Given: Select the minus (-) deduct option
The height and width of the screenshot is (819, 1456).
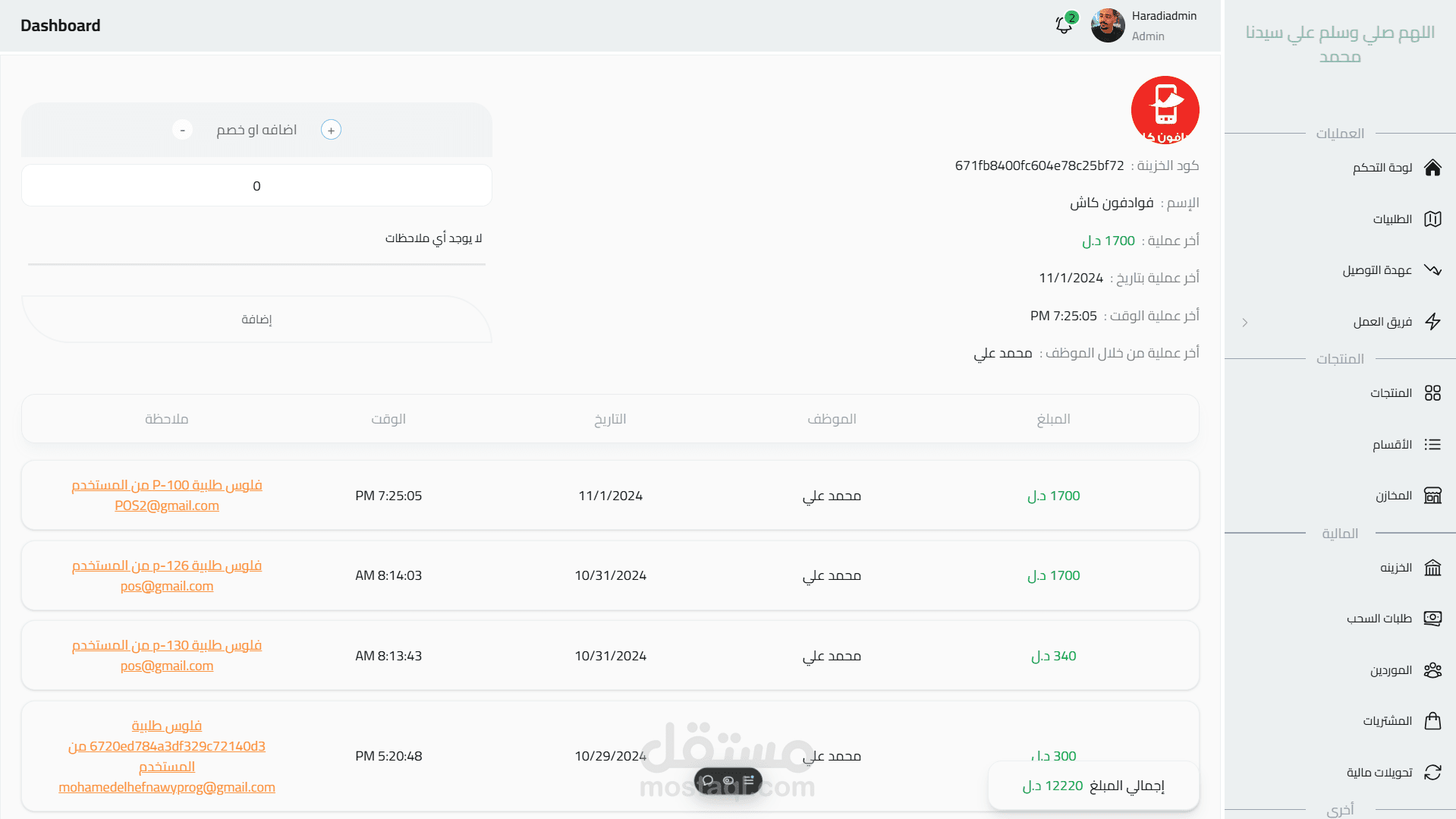Looking at the screenshot, I should [182, 130].
